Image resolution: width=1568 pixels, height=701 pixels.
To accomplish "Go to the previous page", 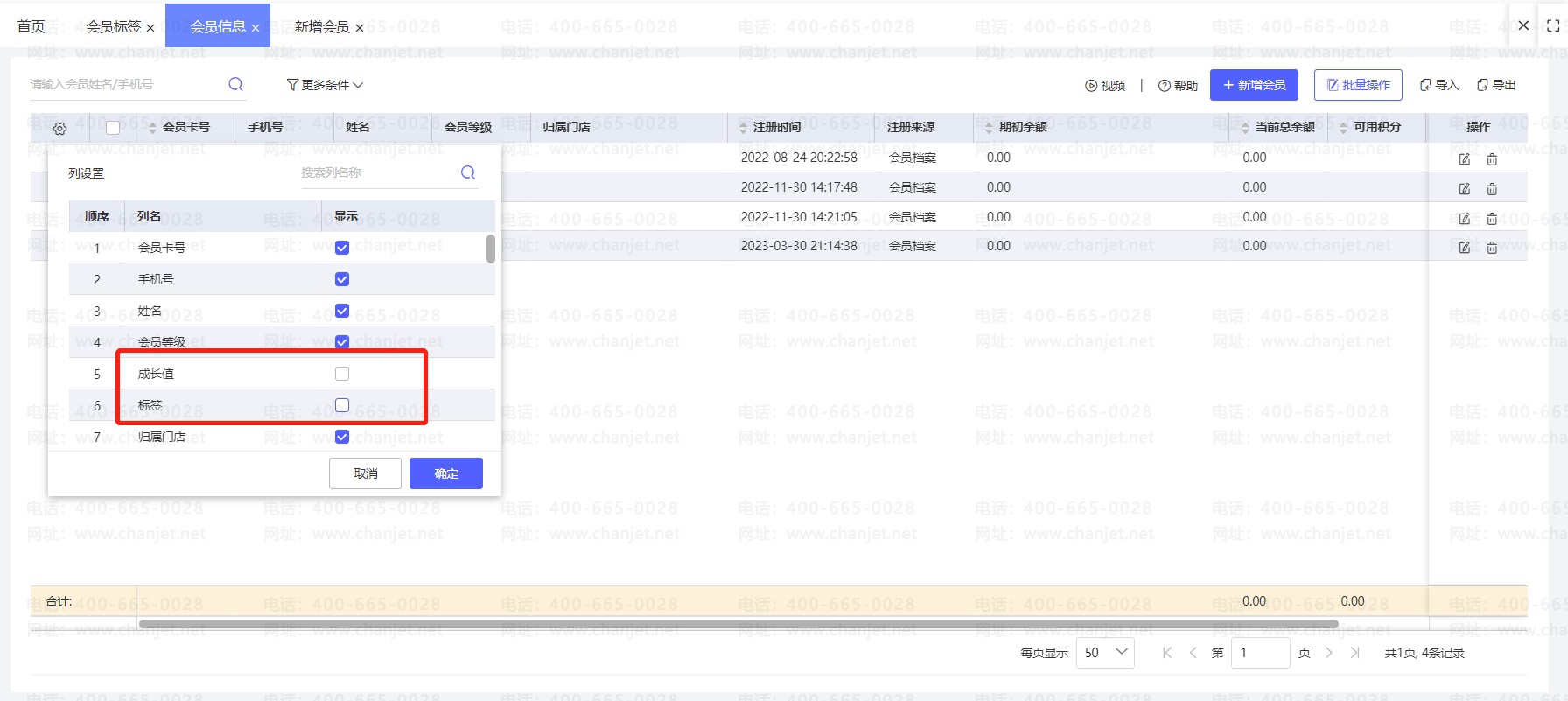I will 1193,653.
